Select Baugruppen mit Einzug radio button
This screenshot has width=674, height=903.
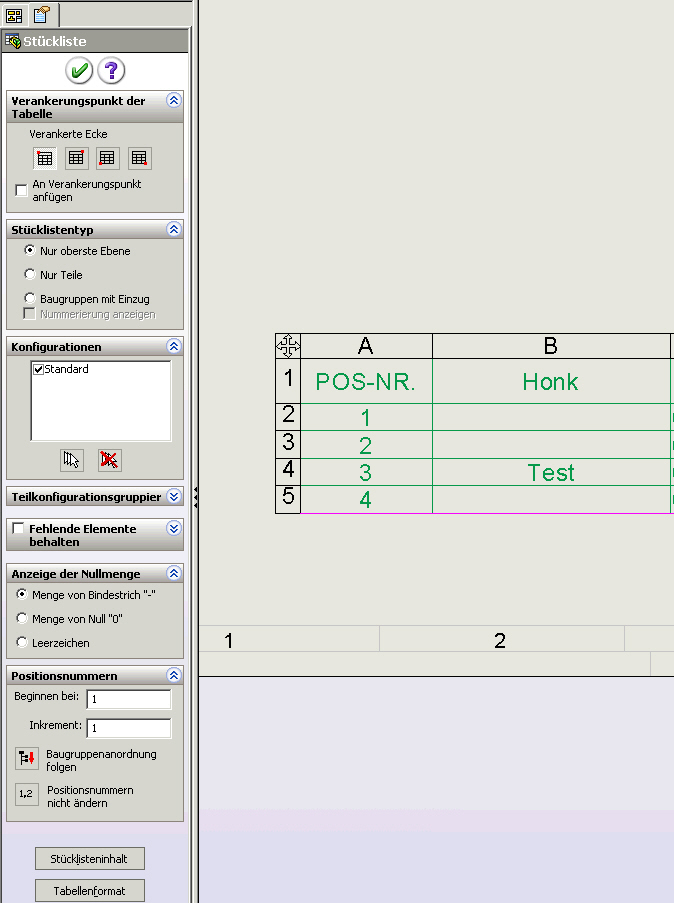29,298
